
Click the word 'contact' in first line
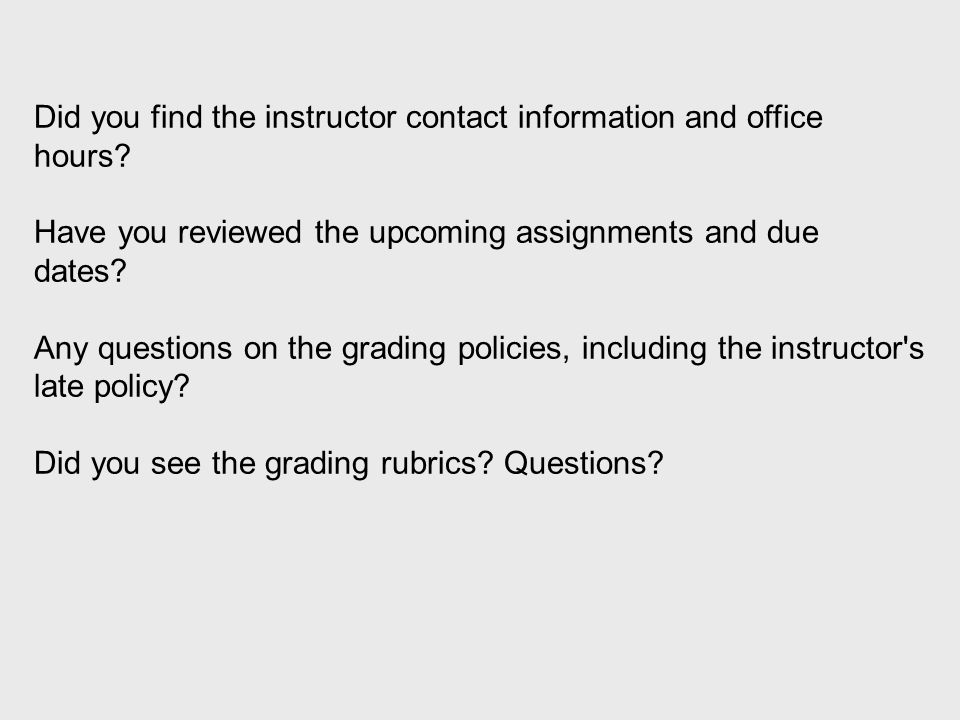[x=456, y=118]
